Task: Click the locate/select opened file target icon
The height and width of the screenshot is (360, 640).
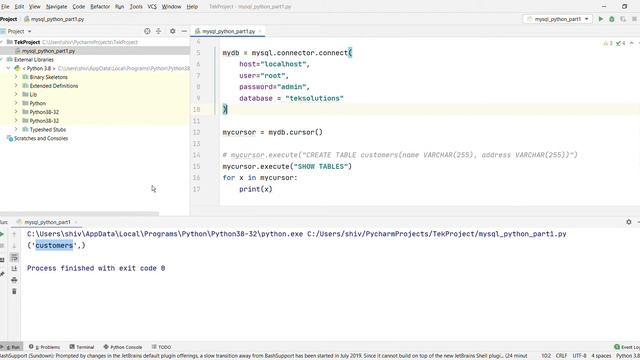Action: (x=147, y=31)
